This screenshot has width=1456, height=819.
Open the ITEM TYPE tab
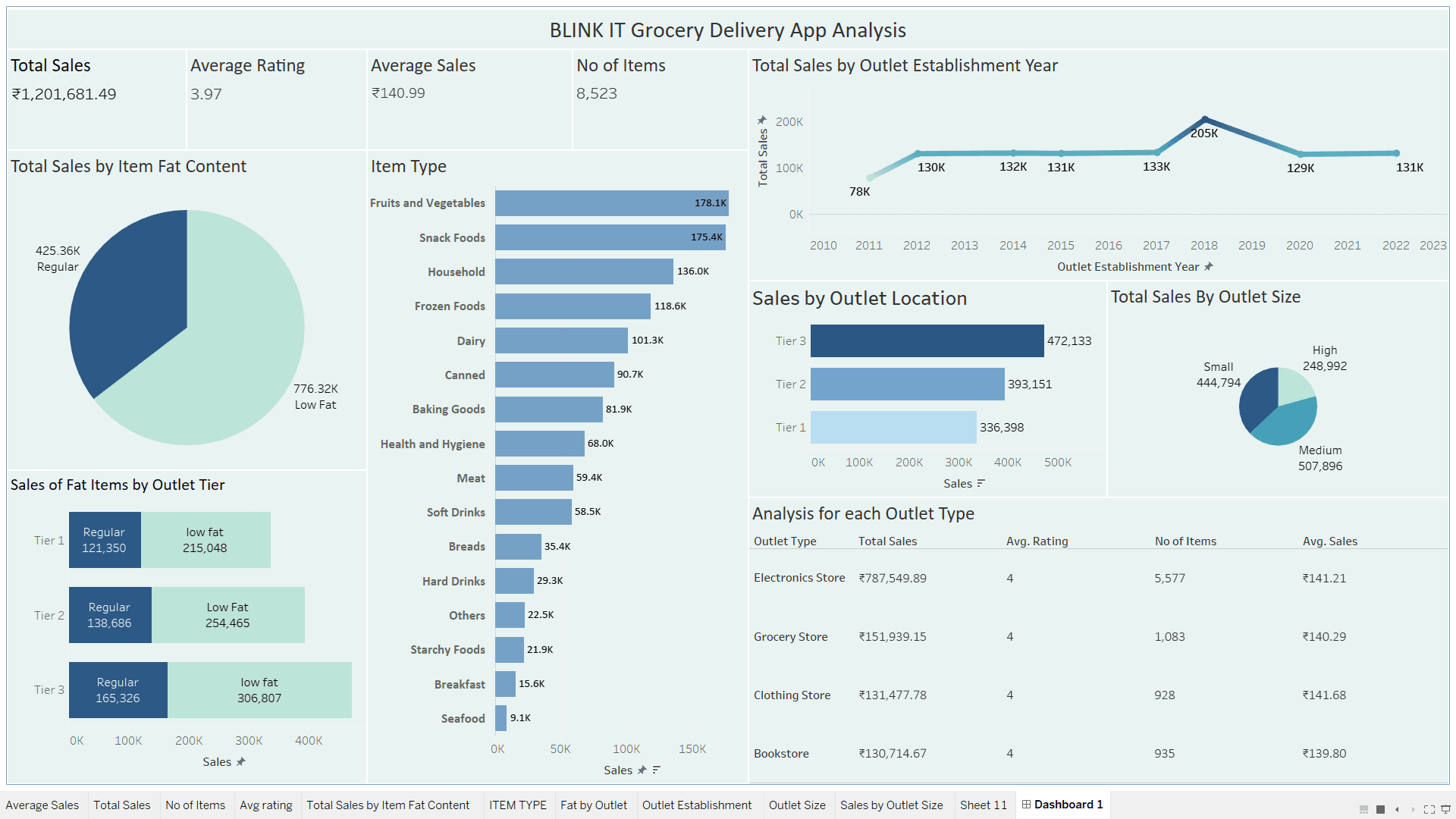point(518,805)
